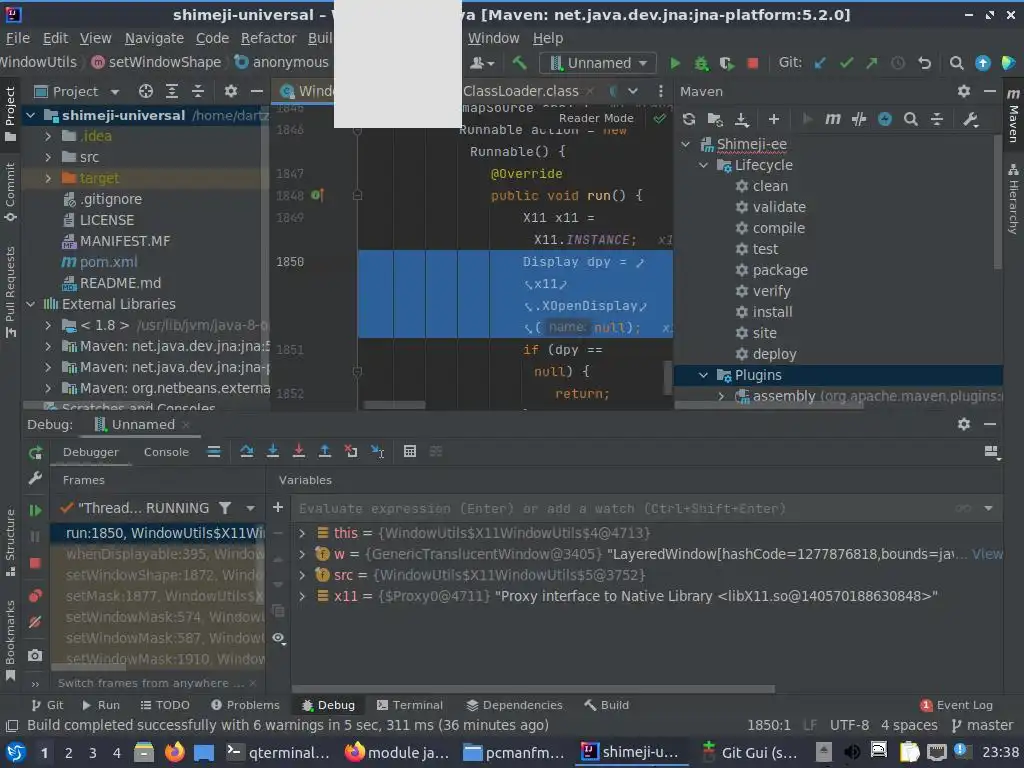The width and height of the screenshot is (1024, 768).
Task: Step out of the current method
Action: (x=325, y=451)
